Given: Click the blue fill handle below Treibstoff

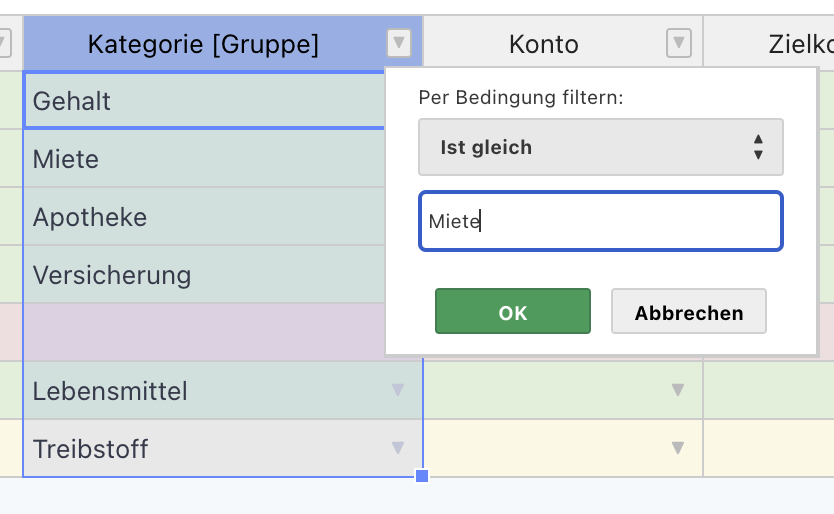Looking at the screenshot, I should coord(422,476).
